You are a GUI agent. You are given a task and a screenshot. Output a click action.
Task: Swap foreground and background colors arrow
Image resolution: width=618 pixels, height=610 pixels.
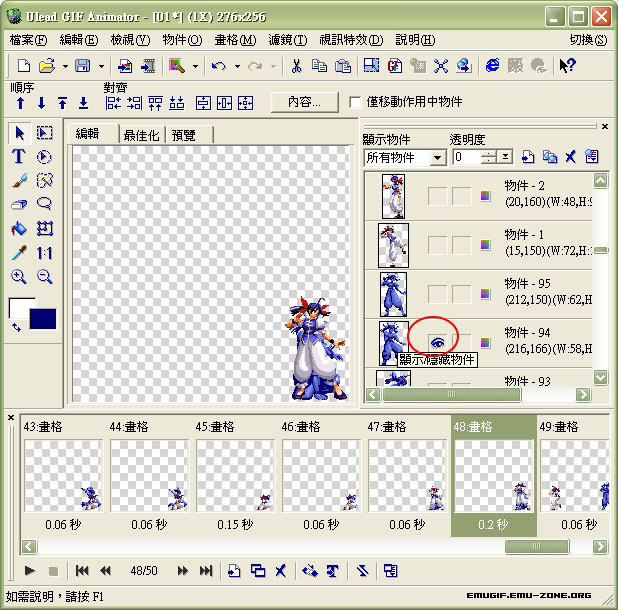16,327
